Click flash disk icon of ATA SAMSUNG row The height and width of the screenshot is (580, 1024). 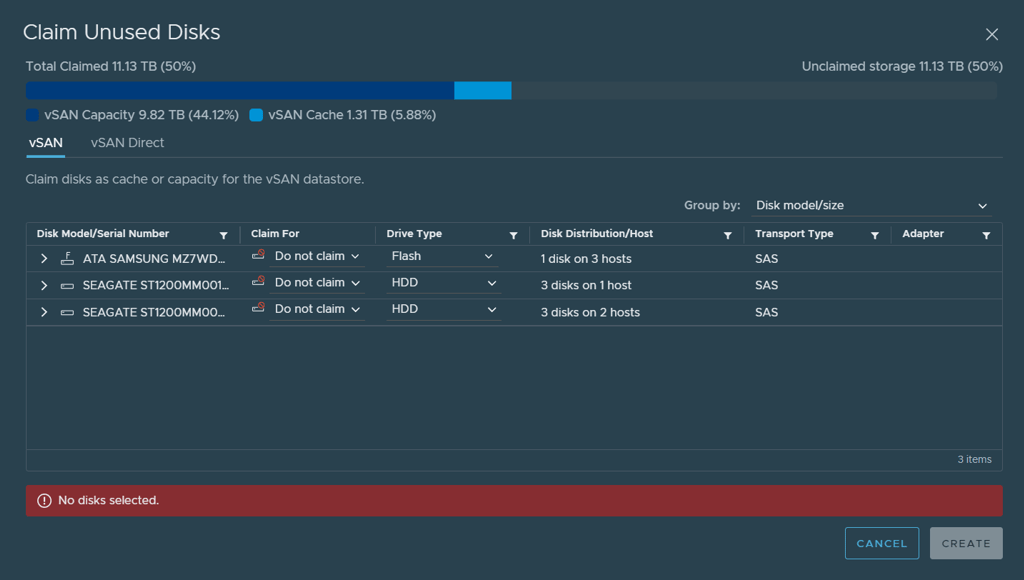(67, 258)
